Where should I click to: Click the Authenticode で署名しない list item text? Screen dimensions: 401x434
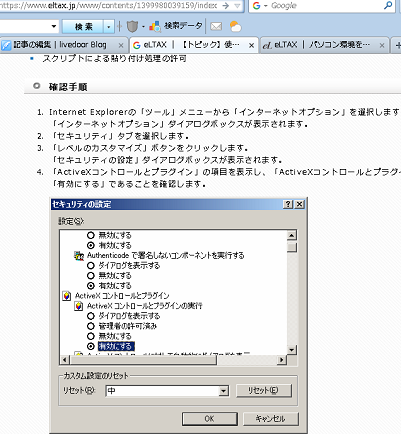tap(166, 255)
